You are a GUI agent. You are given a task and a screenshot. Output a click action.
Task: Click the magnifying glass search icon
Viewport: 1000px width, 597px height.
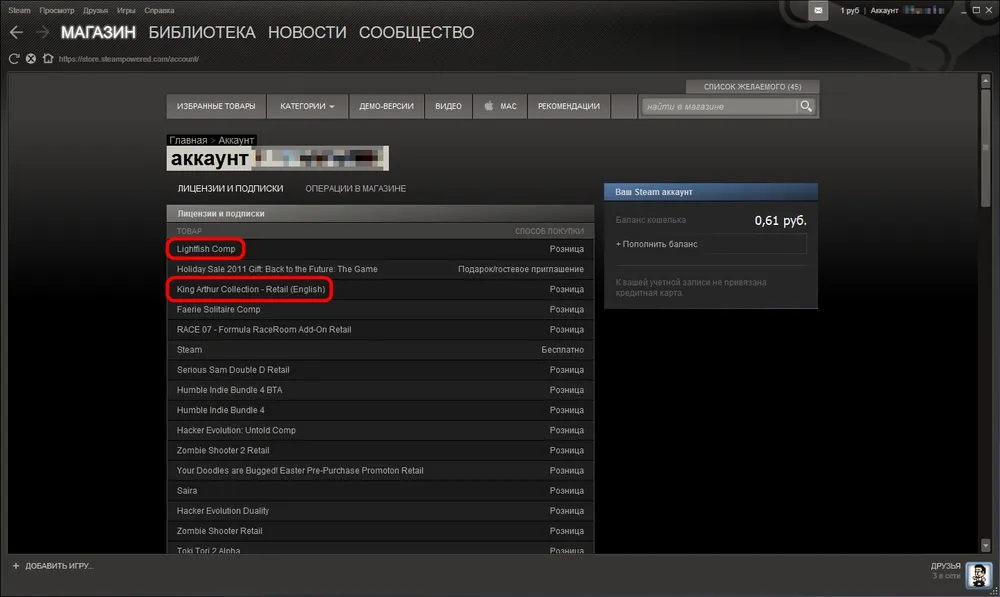(805, 106)
